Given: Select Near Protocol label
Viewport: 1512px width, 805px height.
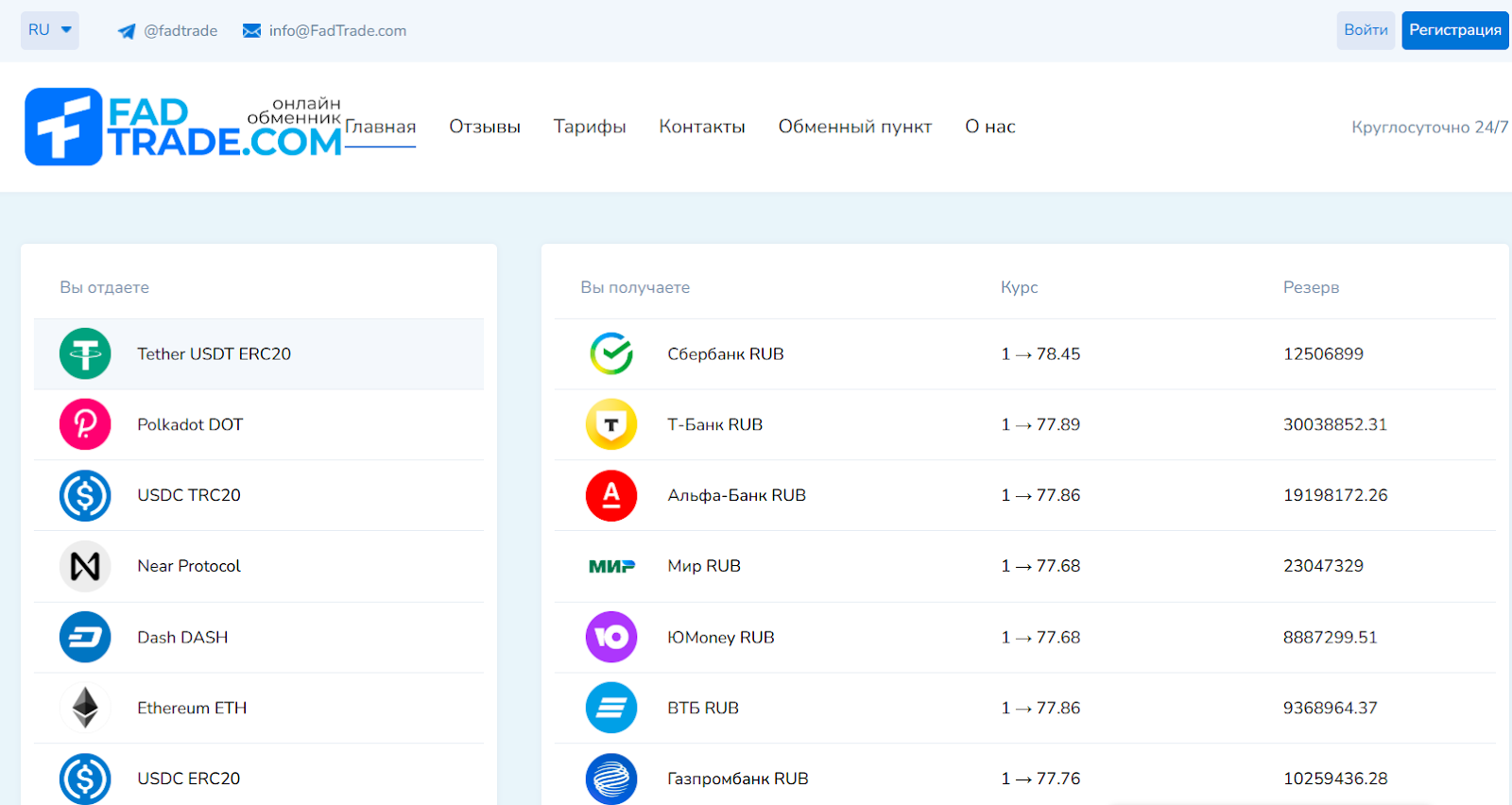Looking at the screenshot, I should tap(189, 566).
